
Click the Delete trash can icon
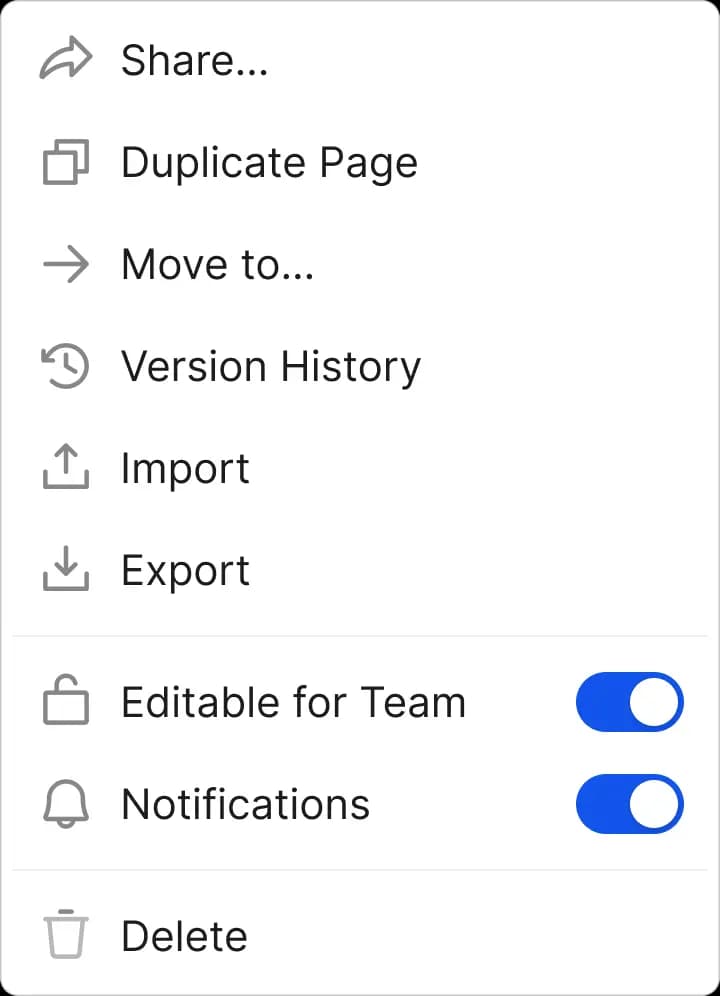(x=66, y=936)
